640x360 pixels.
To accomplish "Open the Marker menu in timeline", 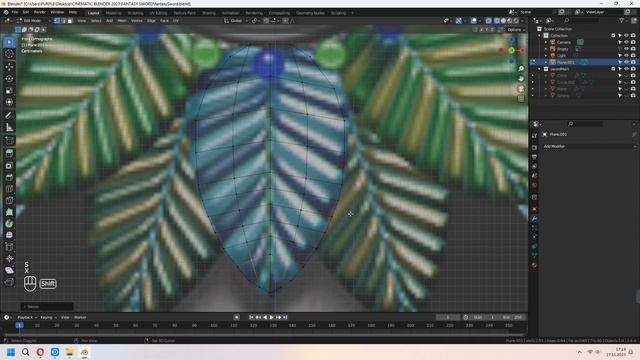I will tap(80, 317).
